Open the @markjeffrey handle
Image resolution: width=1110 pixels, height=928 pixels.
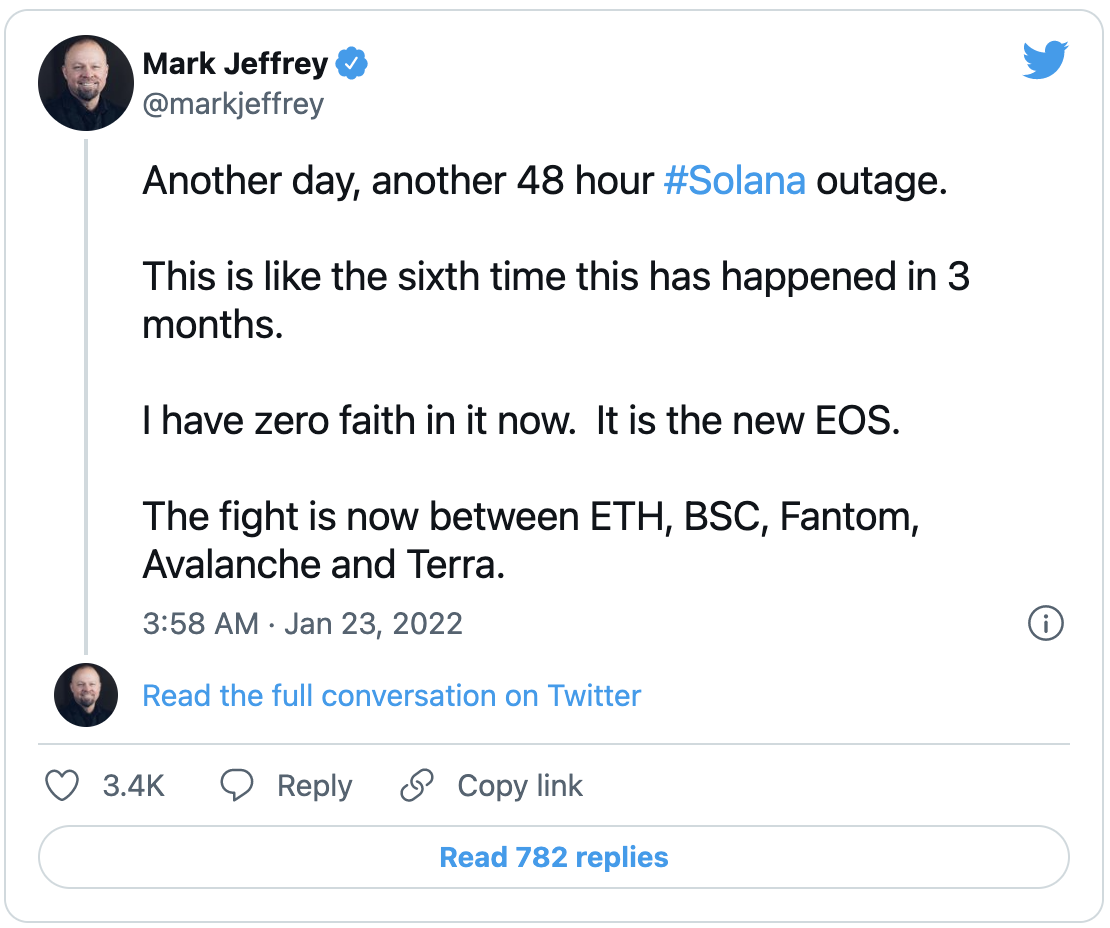point(233,104)
